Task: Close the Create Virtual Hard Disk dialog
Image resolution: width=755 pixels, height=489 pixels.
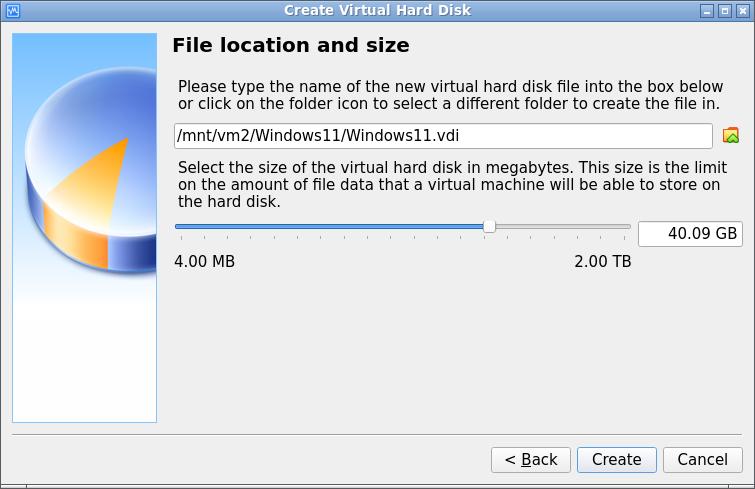Action: pyautogui.click(x=741, y=10)
